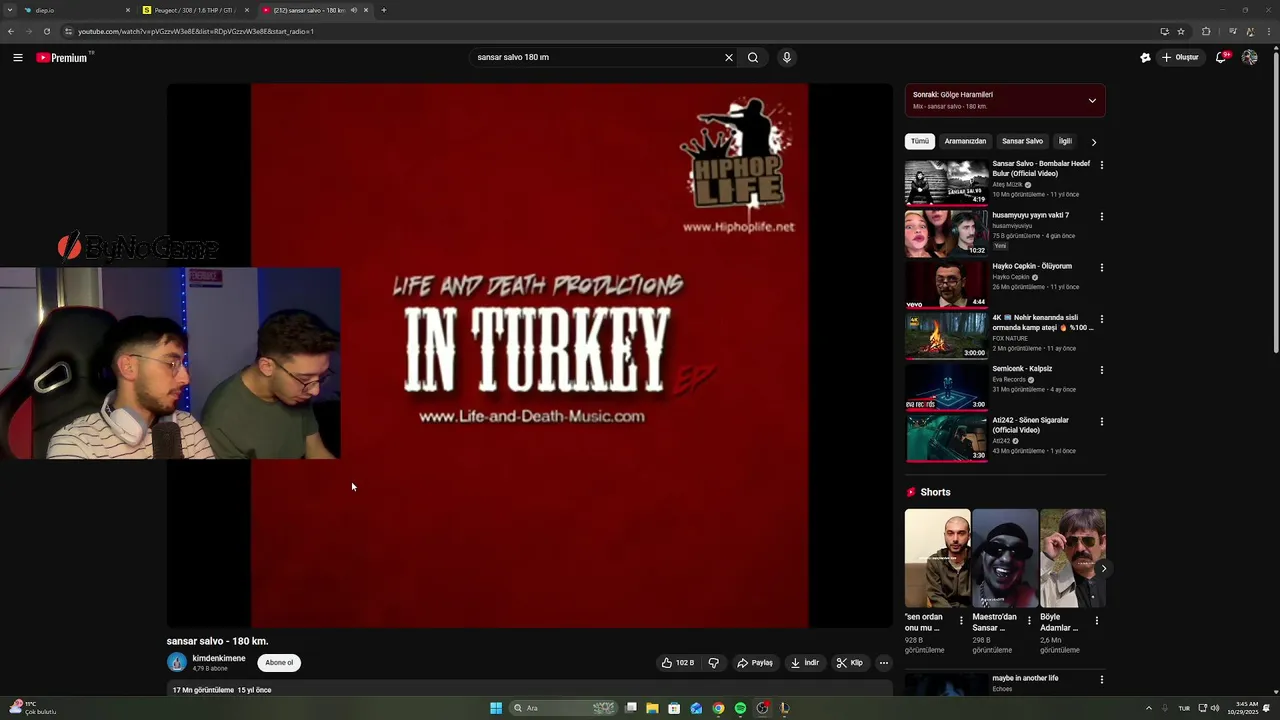Open options for Sansar Salvo Bombalar video

tap(1102, 164)
